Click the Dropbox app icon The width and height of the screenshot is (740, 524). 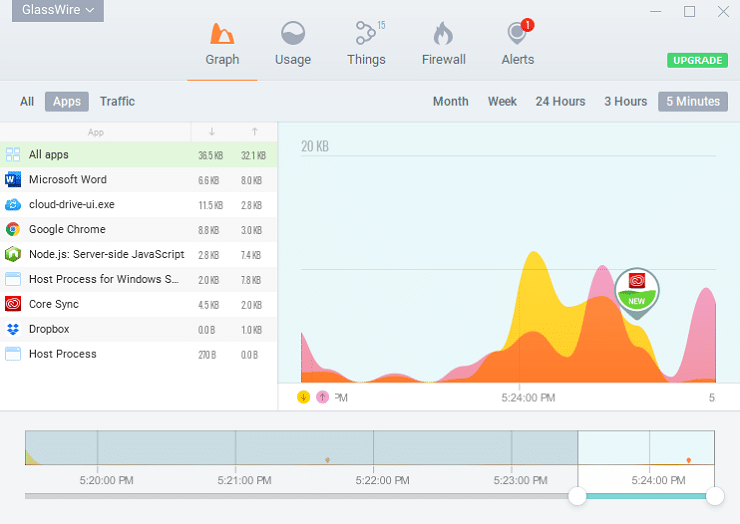pos(13,329)
